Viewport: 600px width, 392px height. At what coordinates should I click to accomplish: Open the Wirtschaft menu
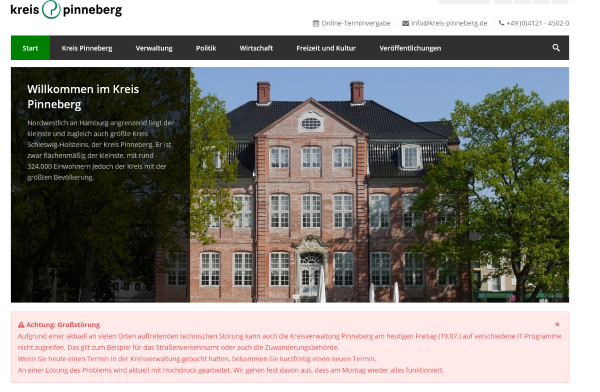pyautogui.click(x=256, y=48)
